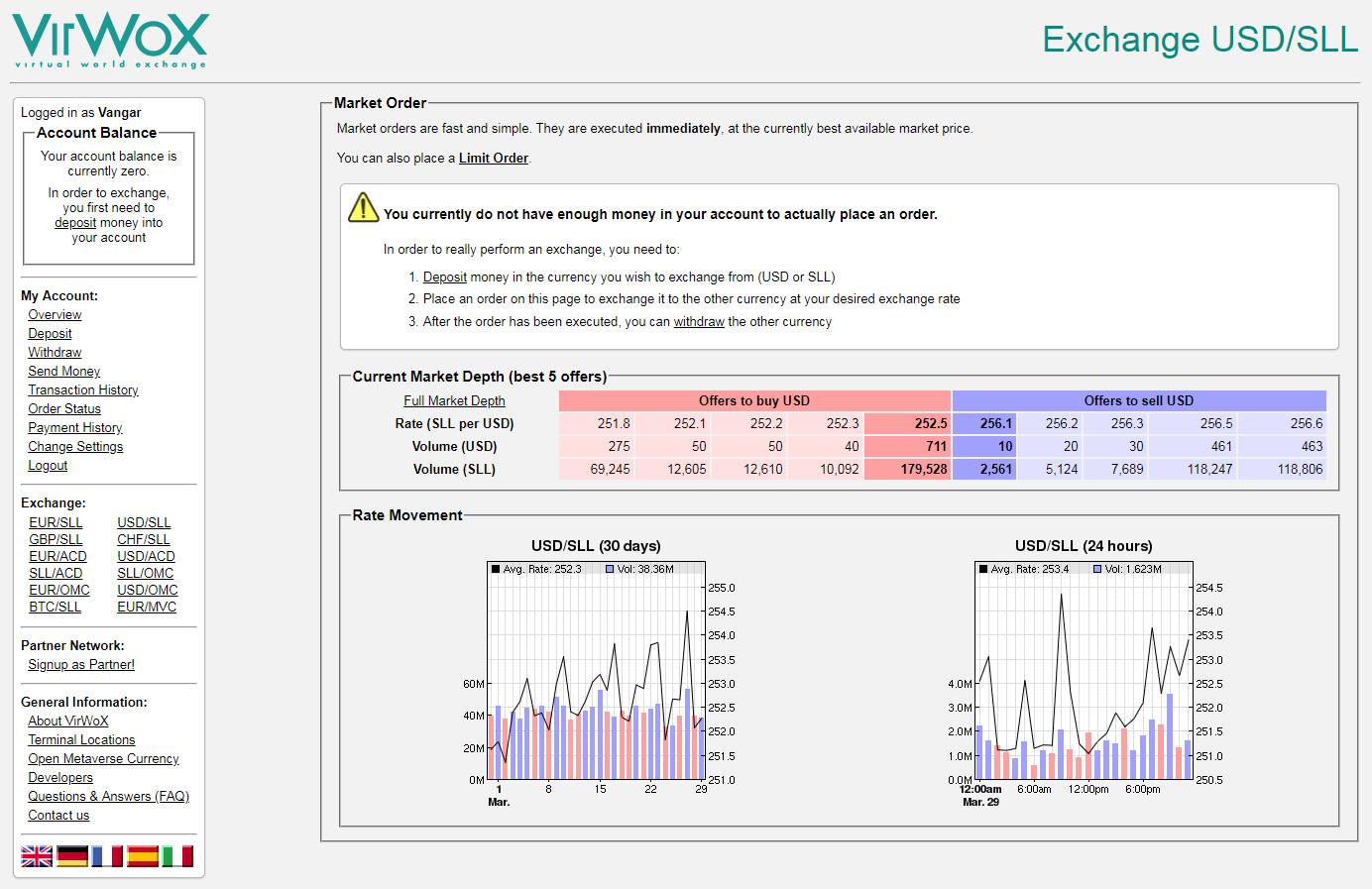Click Vol legend swatch in 24 hours chart
The width and height of the screenshot is (1372, 889).
coord(1097,569)
